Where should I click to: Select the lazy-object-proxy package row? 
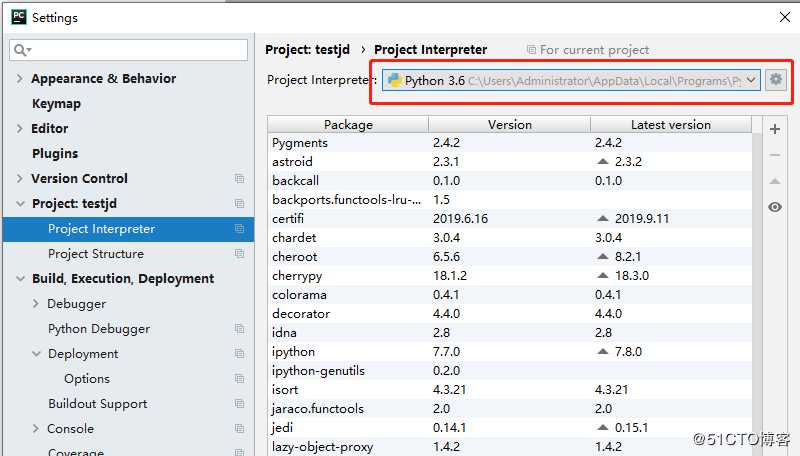tap(509, 447)
